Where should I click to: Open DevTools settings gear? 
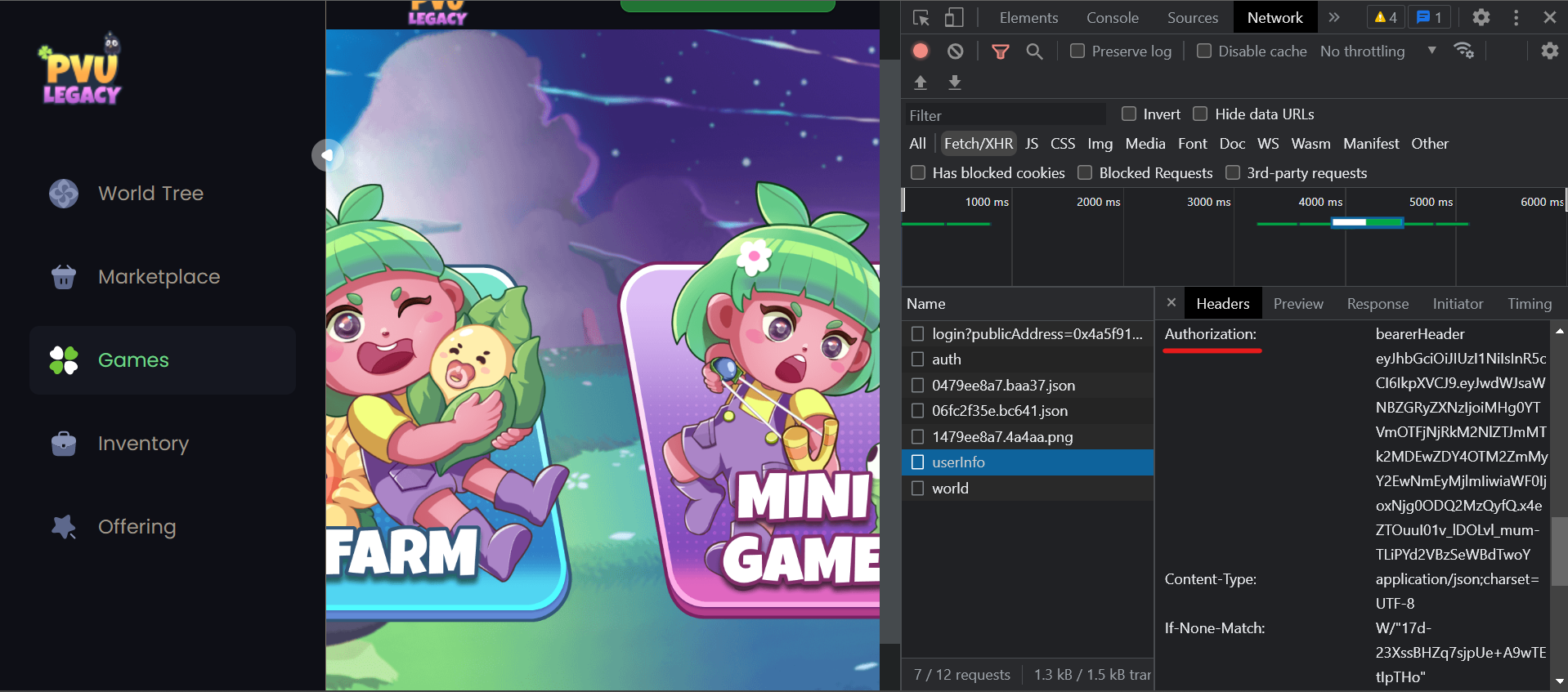click(x=1481, y=17)
